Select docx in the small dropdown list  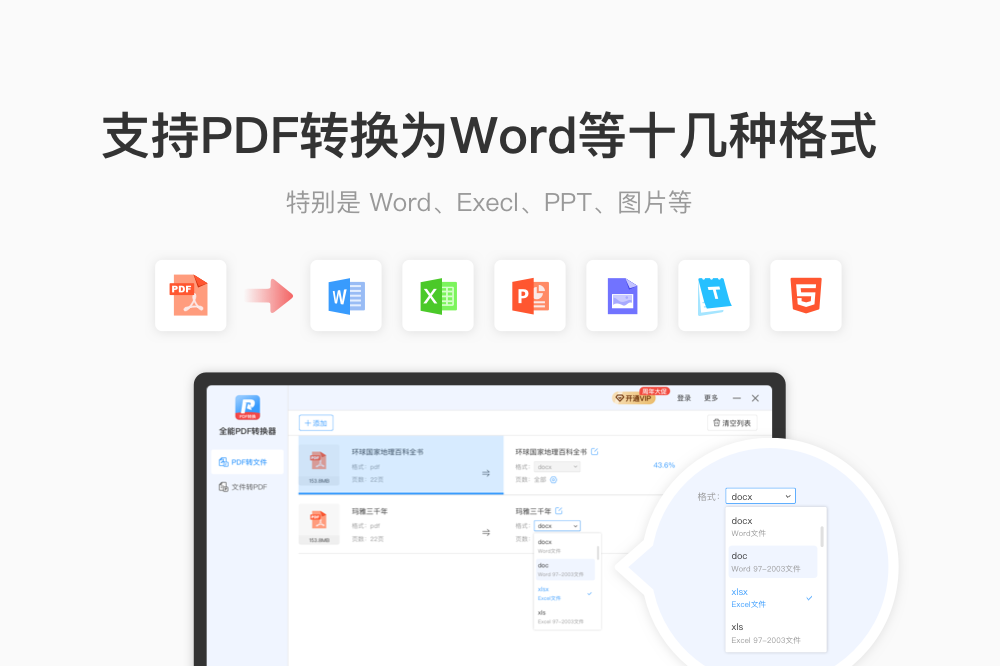coord(565,546)
